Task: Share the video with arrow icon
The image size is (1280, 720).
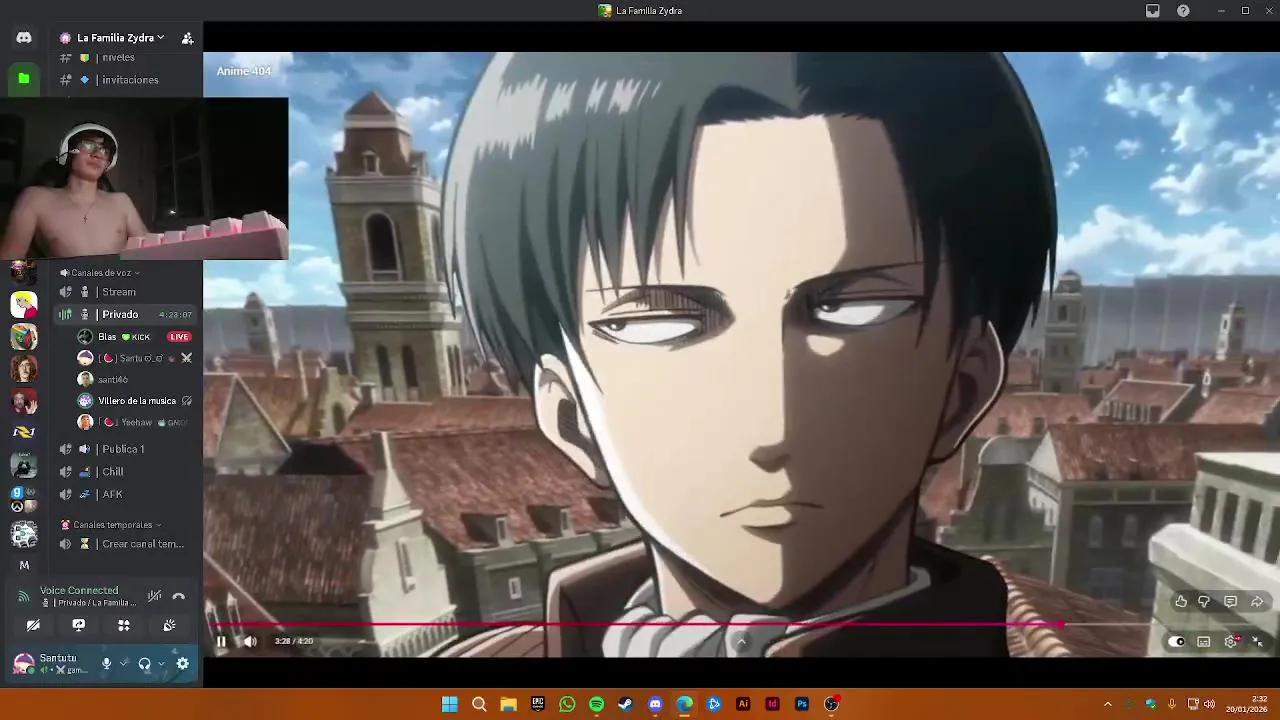Action: tap(1257, 602)
